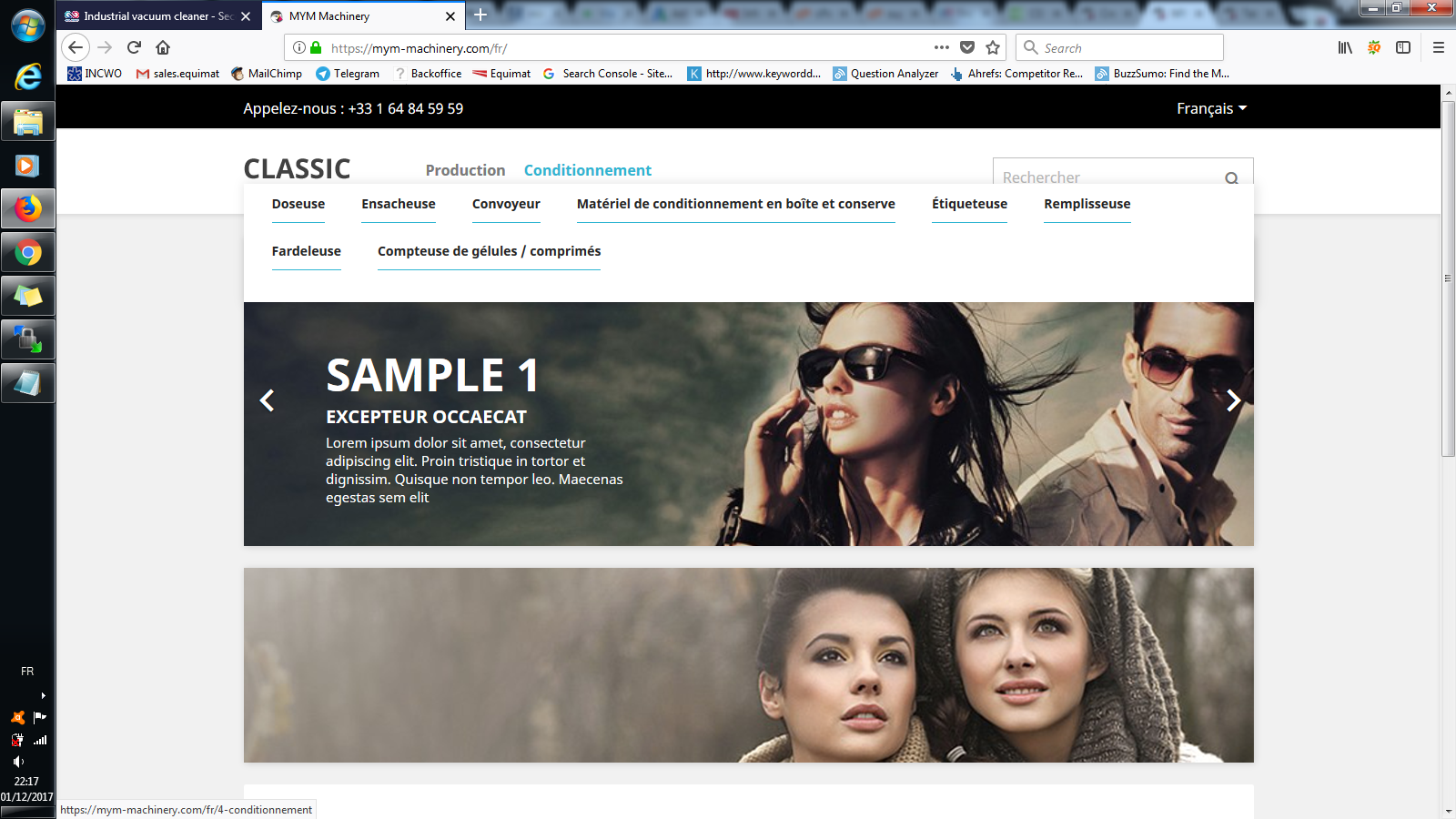This screenshot has width=1456, height=819.
Task: Launch Google Chrome from the taskbar
Action: coord(28,252)
